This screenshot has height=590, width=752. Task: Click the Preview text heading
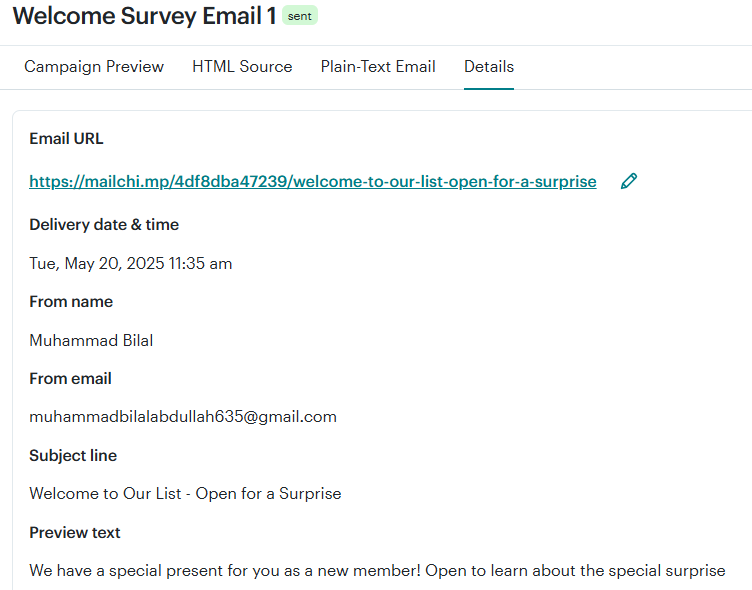click(75, 532)
